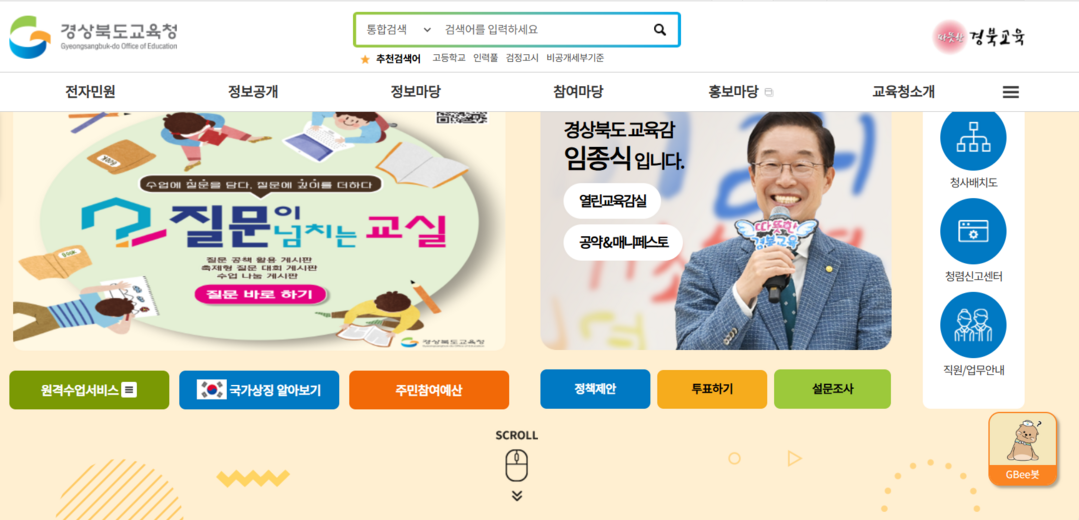Click the magnifier search icon
This screenshot has height=520, width=1079.
click(x=659, y=30)
